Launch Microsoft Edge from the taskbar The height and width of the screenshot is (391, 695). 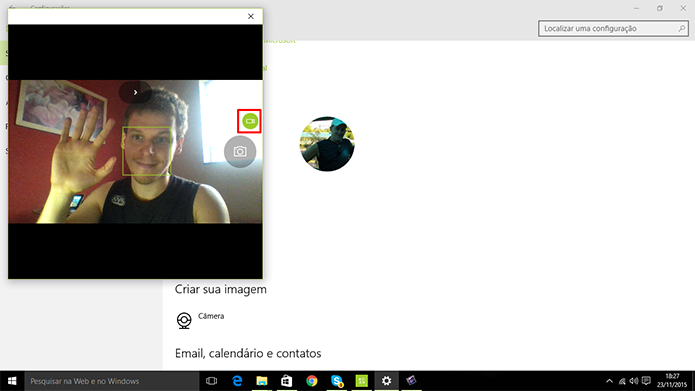pyautogui.click(x=237, y=381)
